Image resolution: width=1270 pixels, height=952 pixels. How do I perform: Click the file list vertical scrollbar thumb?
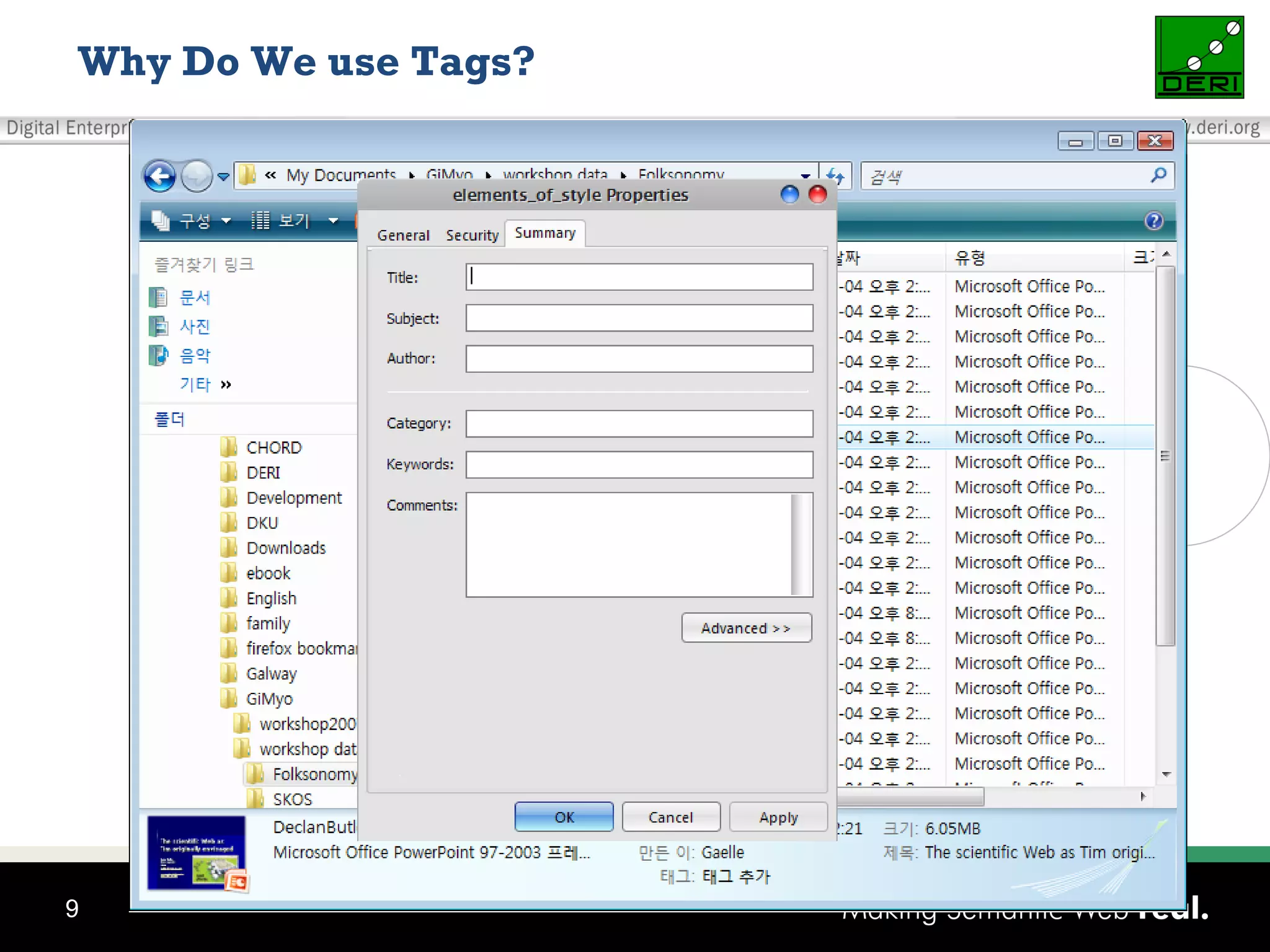point(1165,456)
